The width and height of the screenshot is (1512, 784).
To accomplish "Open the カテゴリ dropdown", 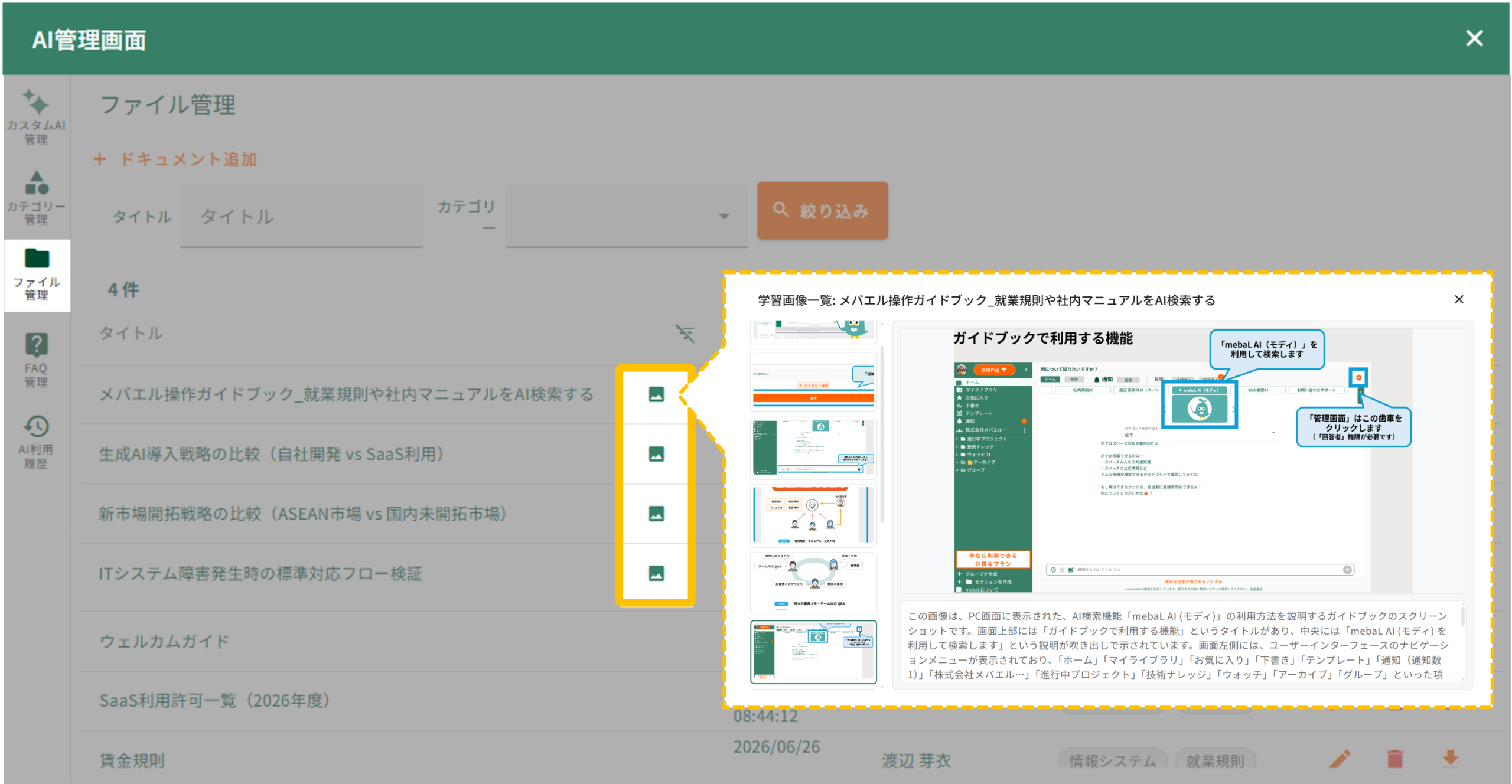I will coord(626,216).
